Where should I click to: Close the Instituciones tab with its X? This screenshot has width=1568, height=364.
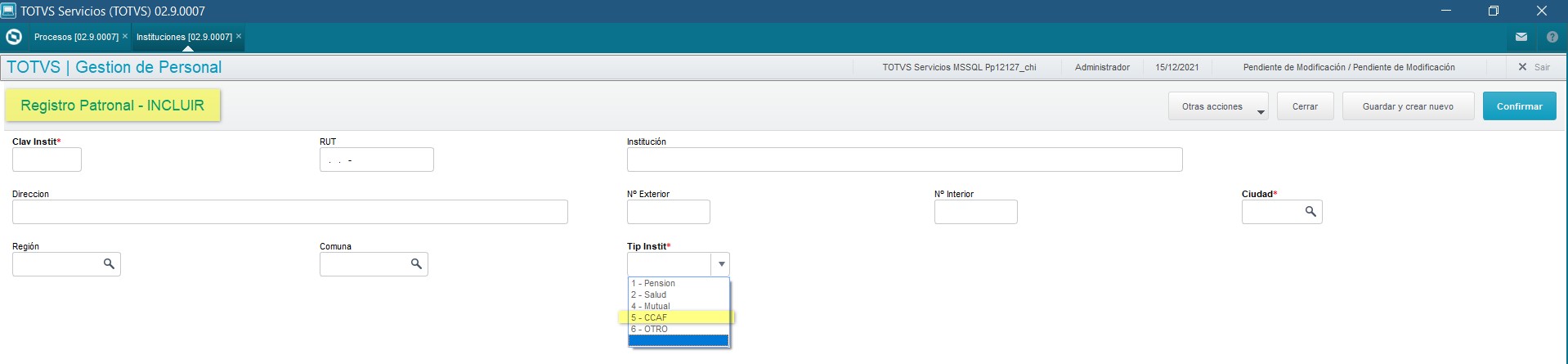point(239,36)
